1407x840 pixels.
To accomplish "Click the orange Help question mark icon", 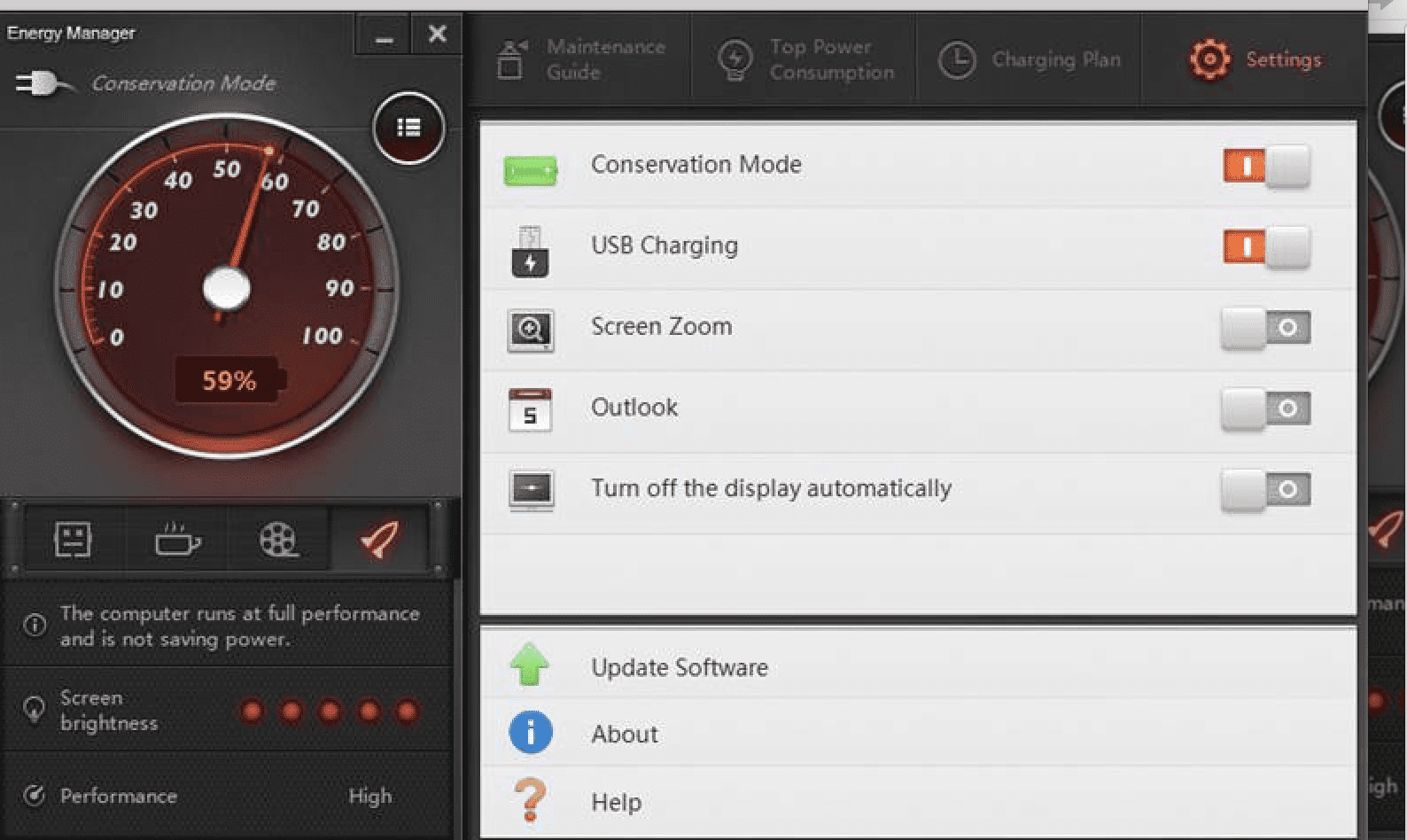I will (x=530, y=800).
